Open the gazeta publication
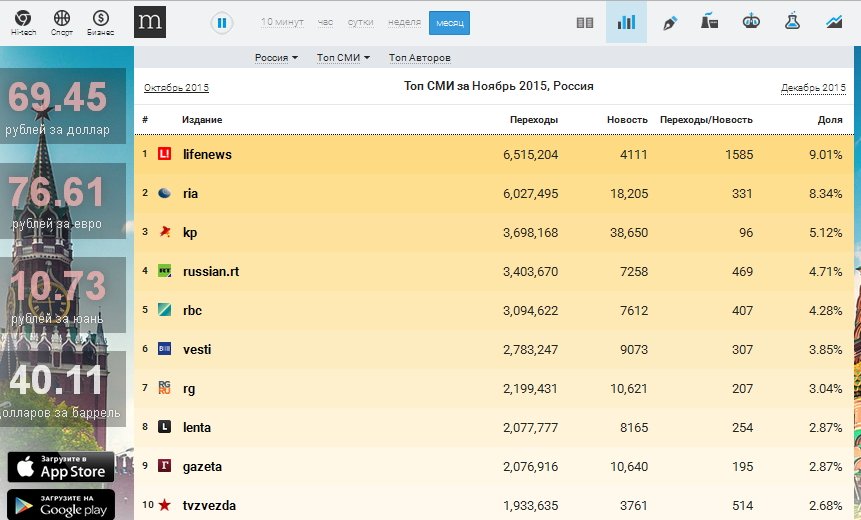861x520 pixels. click(202, 467)
